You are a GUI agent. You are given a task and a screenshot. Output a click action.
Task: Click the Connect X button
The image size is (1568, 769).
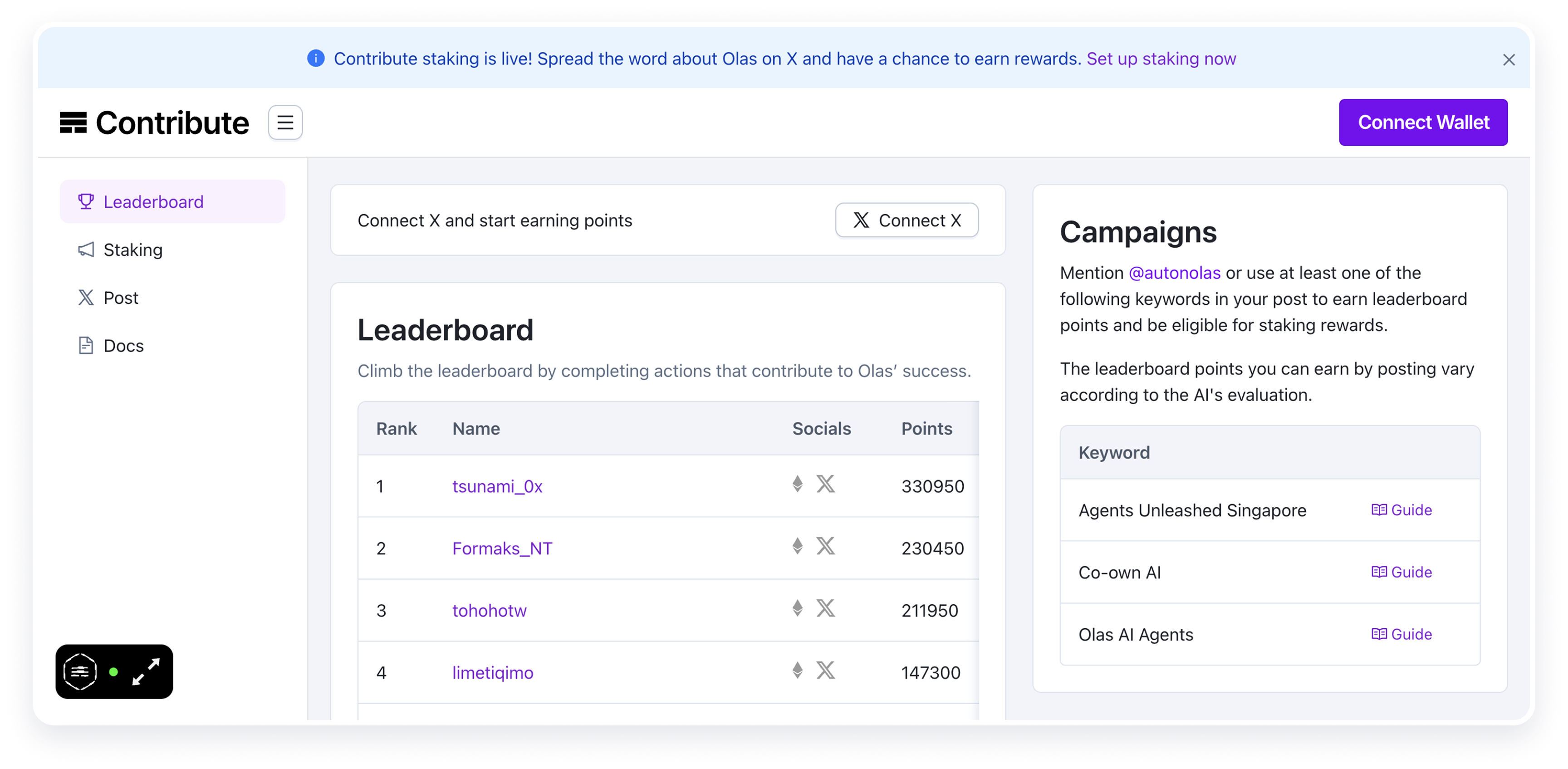pyautogui.click(x=906, y=220)
